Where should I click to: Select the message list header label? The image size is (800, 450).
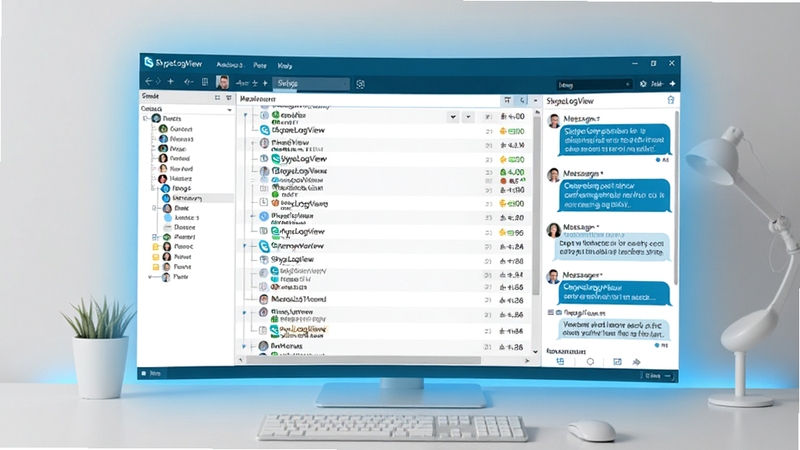[x=258, y=99]
